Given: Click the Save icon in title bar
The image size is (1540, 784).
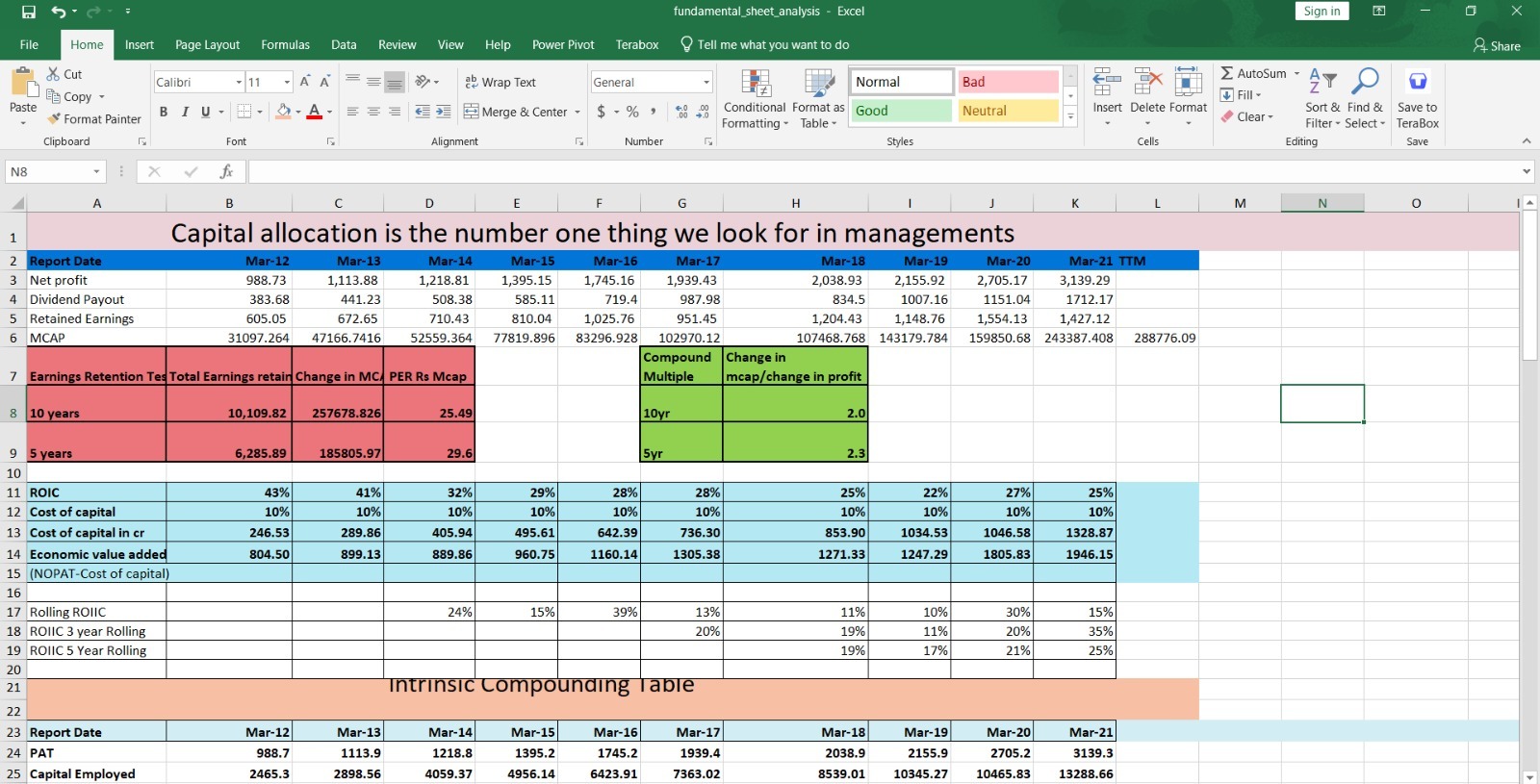Looking at the screenshot, I should (29, 12).
